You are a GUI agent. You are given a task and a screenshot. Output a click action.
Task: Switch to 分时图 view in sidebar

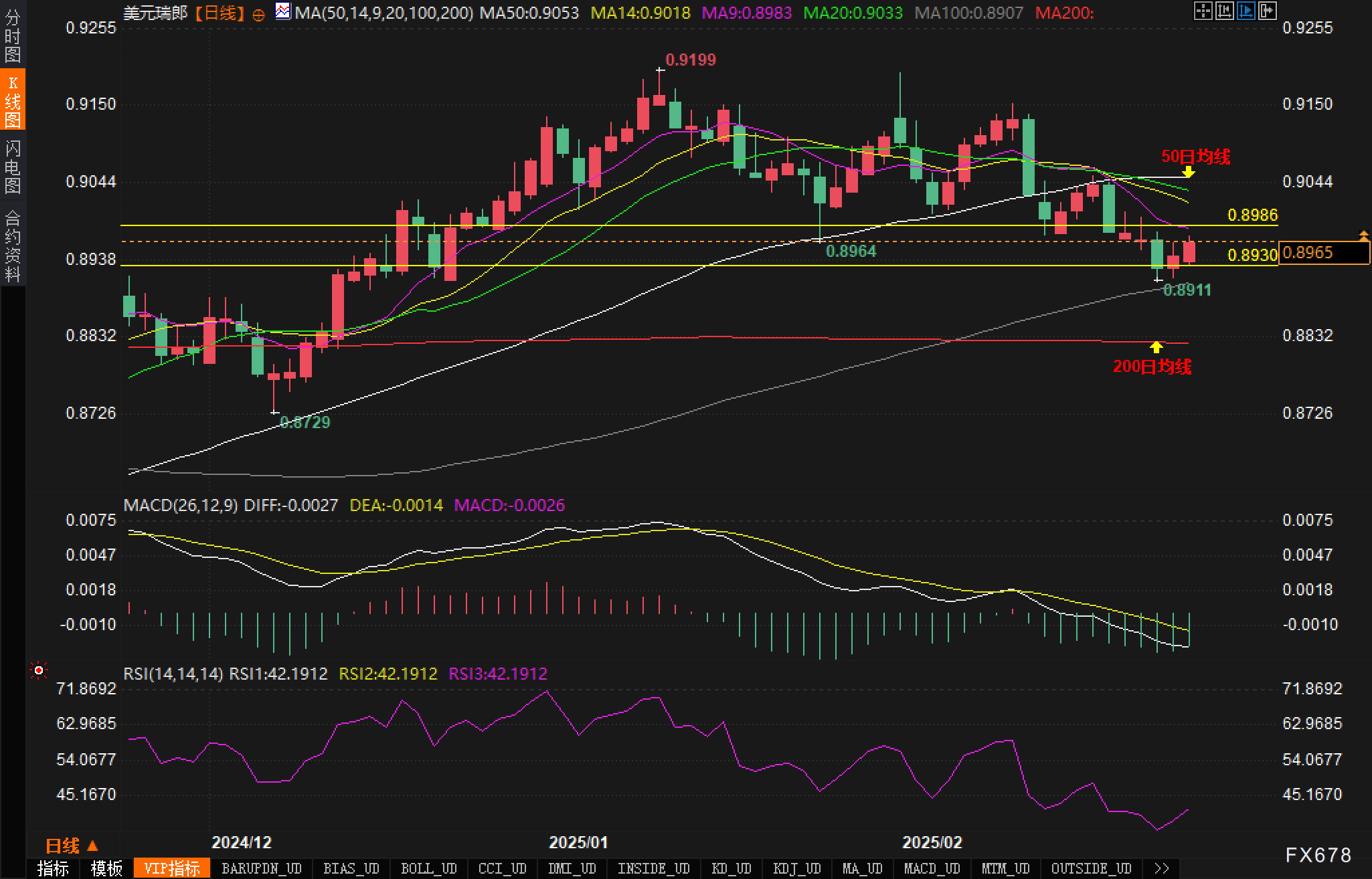[12, 35]
